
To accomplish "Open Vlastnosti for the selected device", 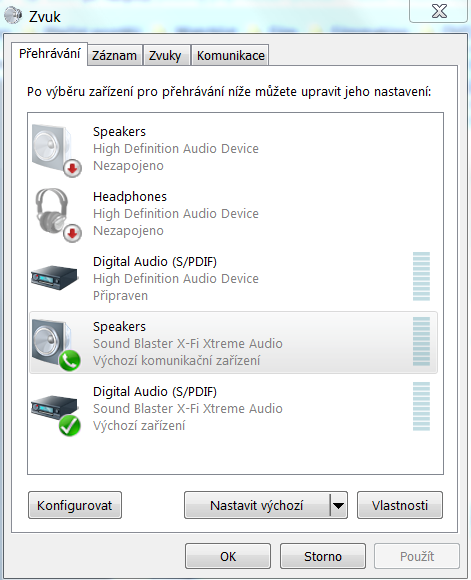I will tap(400, 505).
